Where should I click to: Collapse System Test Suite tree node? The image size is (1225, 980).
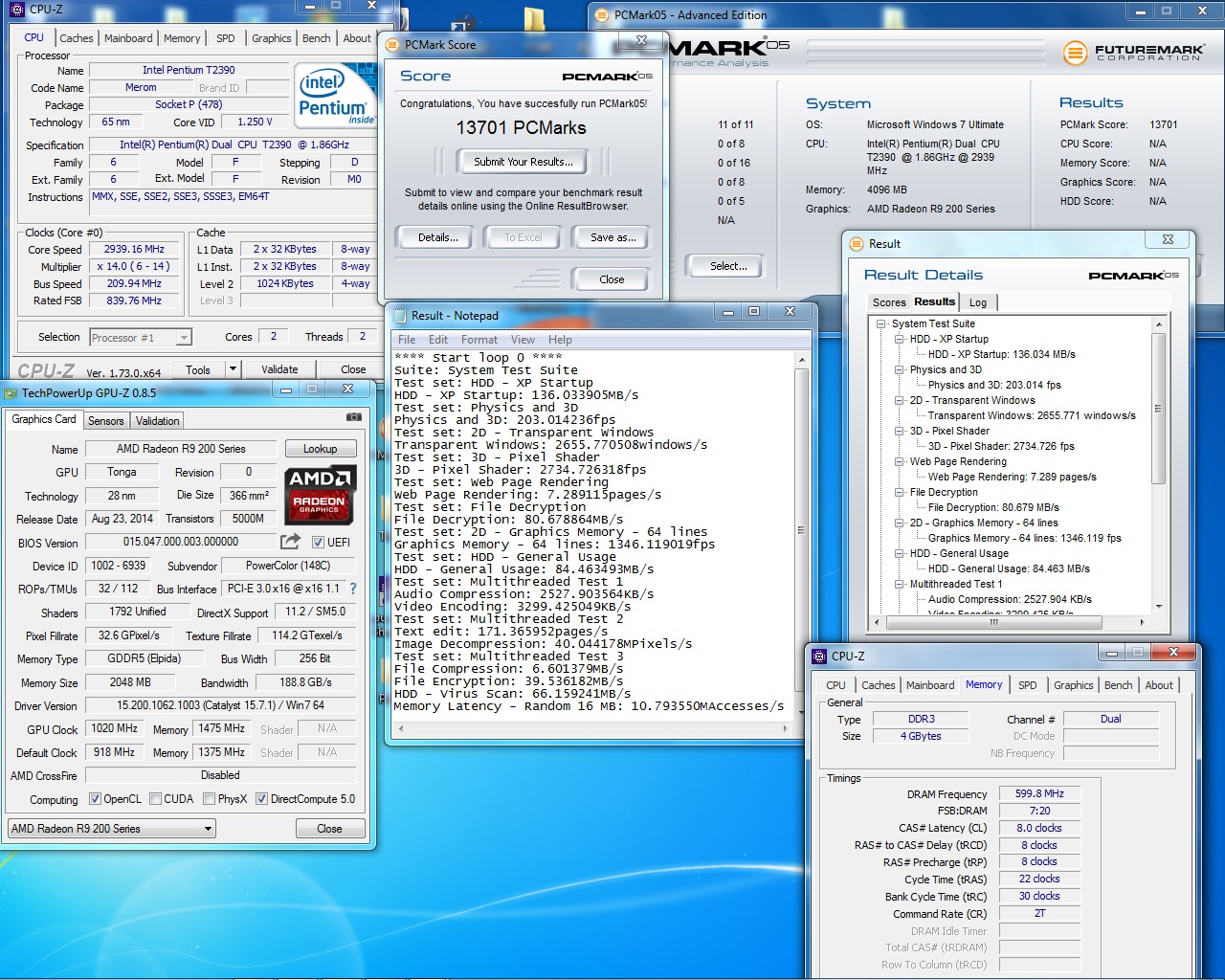[x=880, y=323]
